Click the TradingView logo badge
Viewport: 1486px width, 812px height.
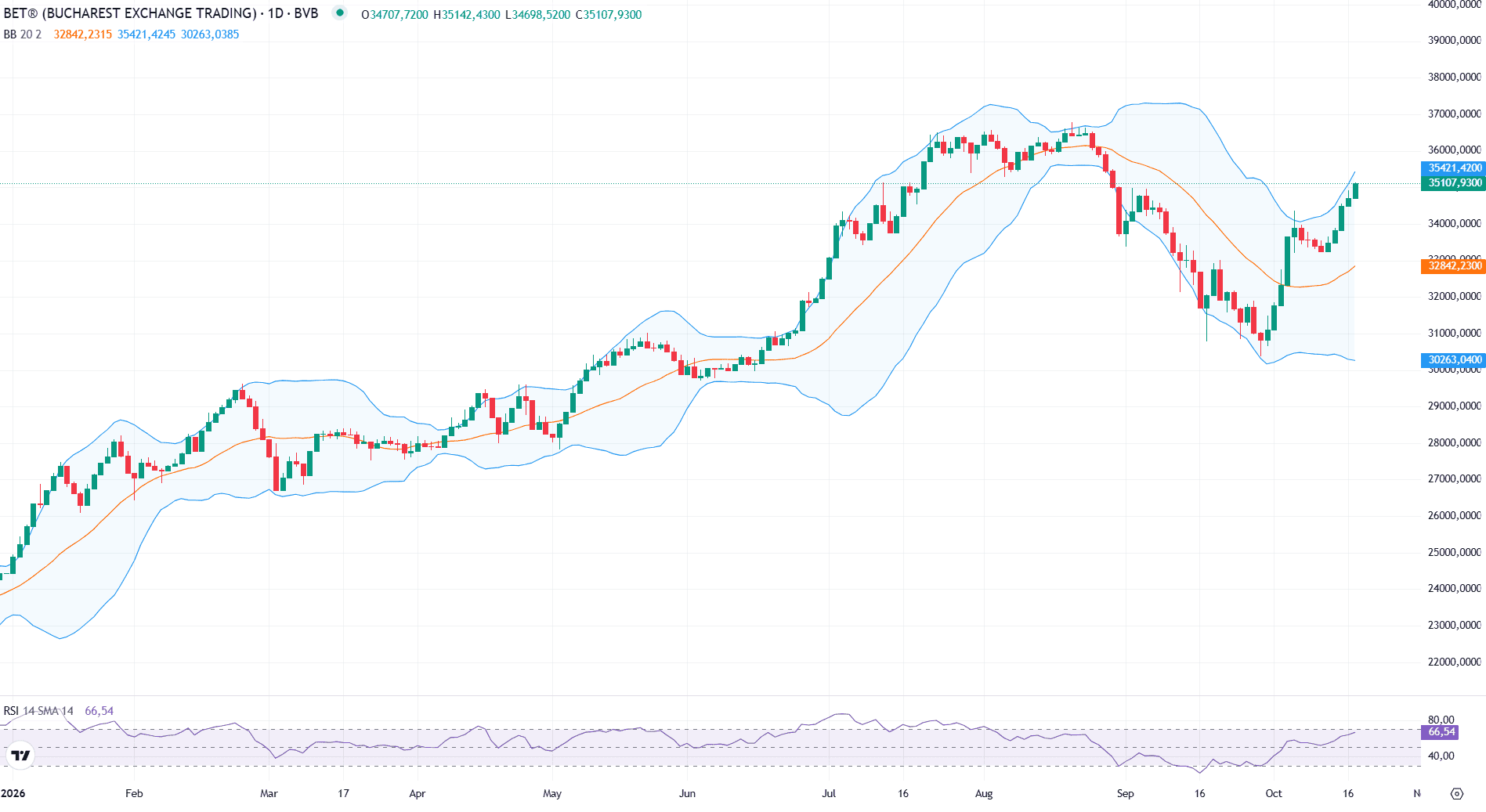[x=20, y=755]
